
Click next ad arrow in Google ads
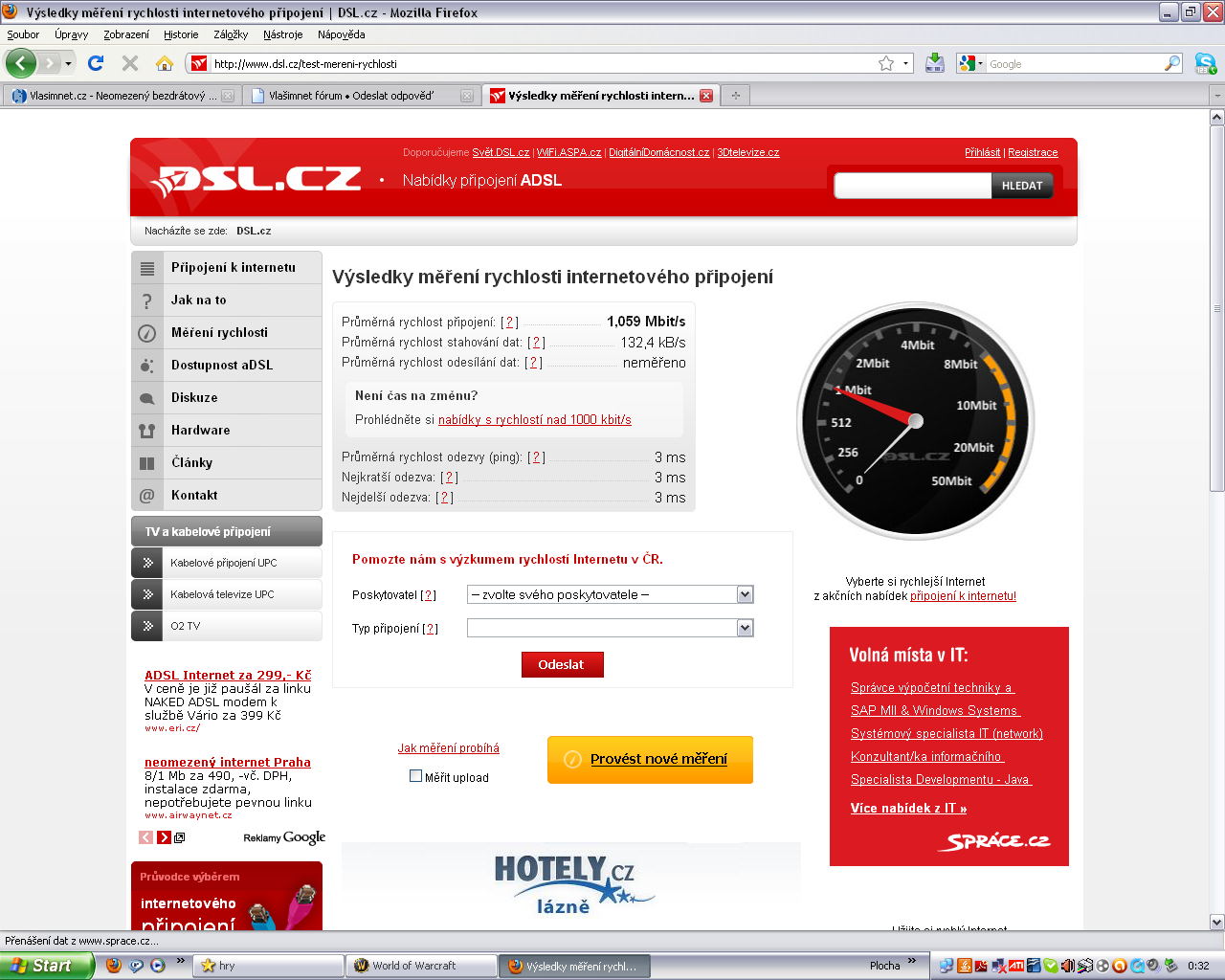point(164,837)
